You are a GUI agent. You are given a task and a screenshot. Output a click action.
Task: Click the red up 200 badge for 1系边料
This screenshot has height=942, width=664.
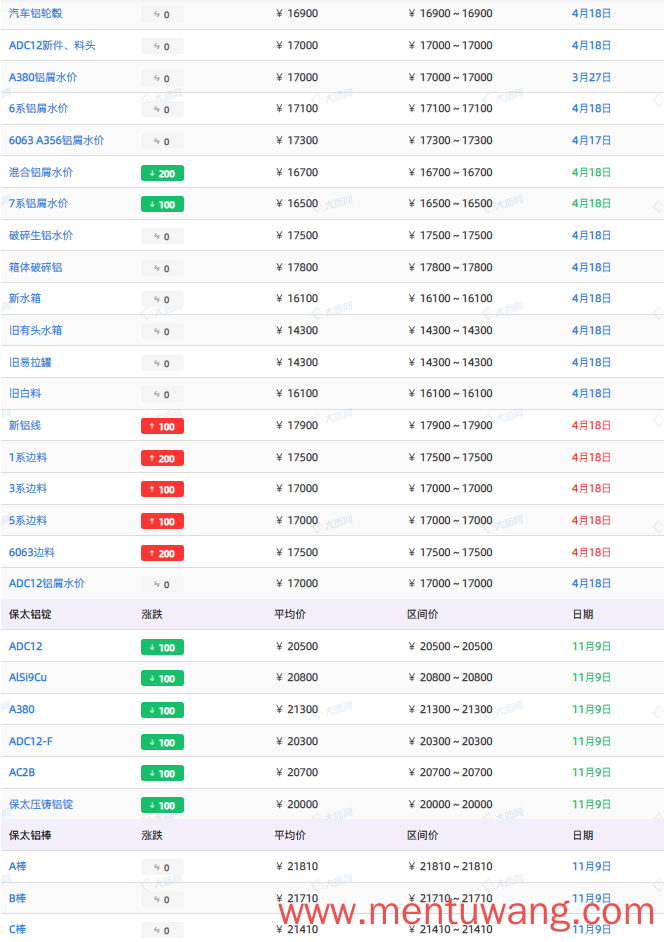(x=162, y=458)
